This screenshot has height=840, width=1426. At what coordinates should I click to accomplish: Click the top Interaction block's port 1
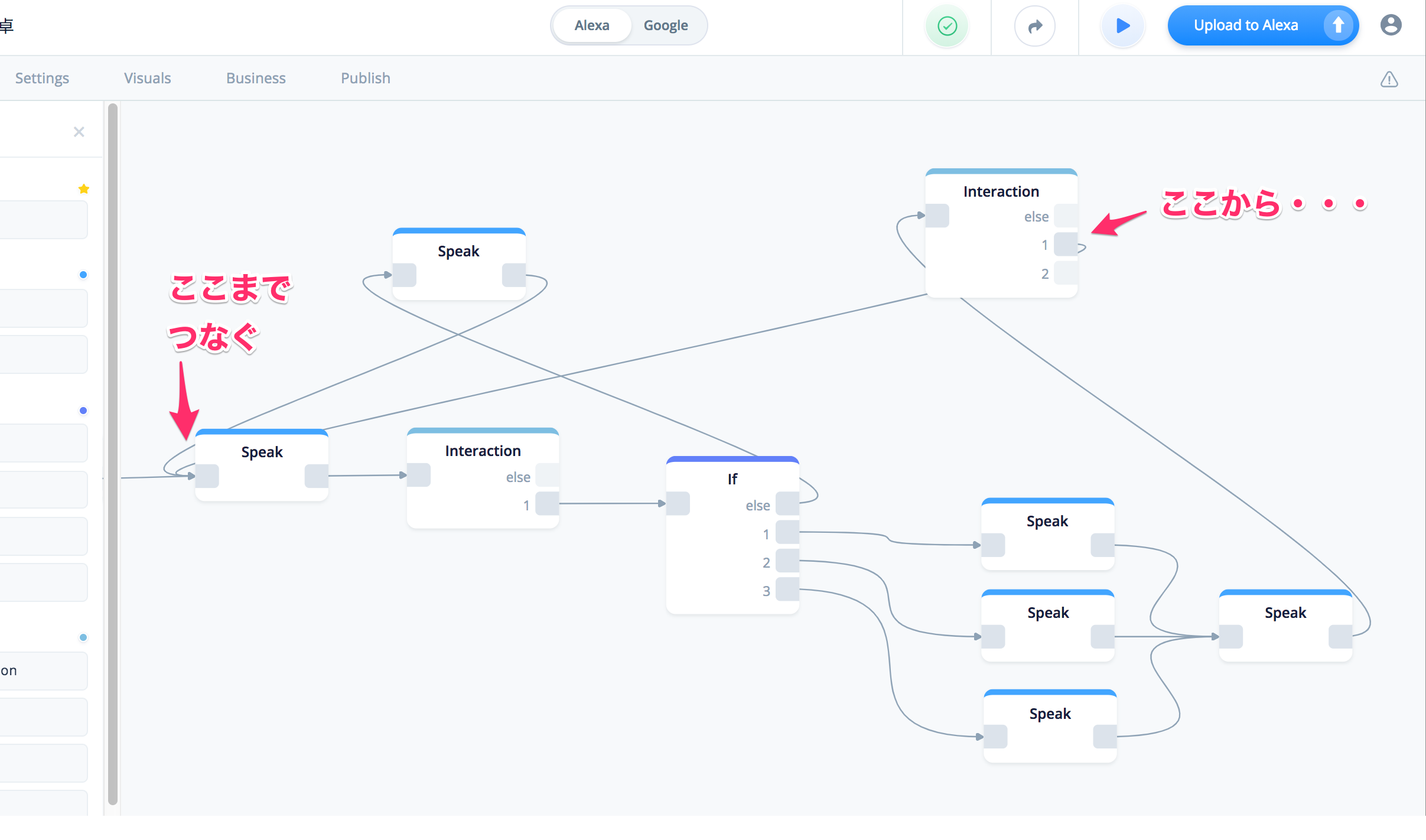coord(1065,245)
